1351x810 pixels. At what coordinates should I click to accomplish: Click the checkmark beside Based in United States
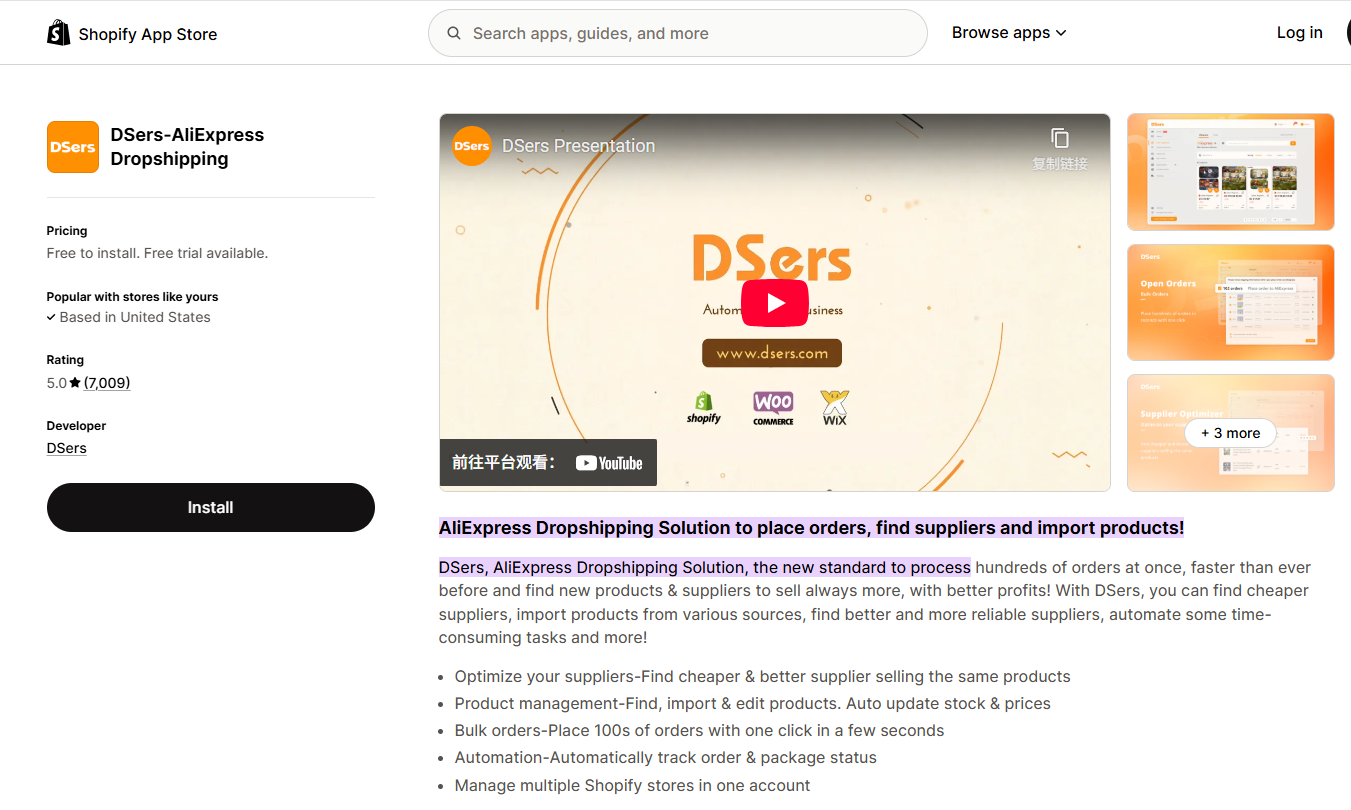[x=52, y=317]
